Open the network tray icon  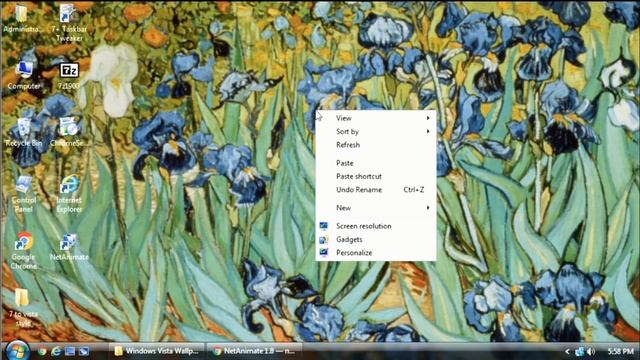click(x=579, y=351)
